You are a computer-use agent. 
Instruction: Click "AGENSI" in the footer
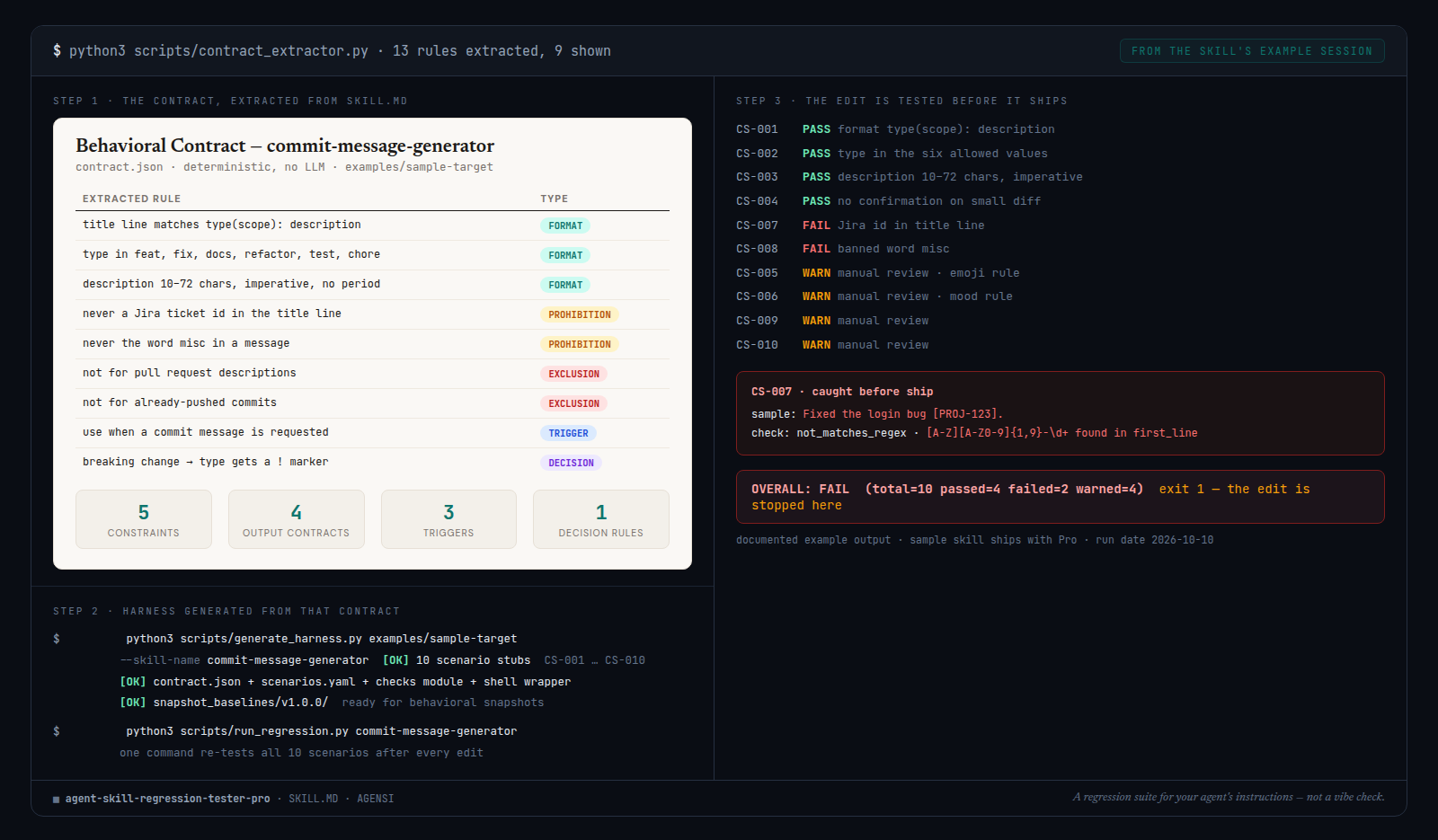click(x=376, y=799)
